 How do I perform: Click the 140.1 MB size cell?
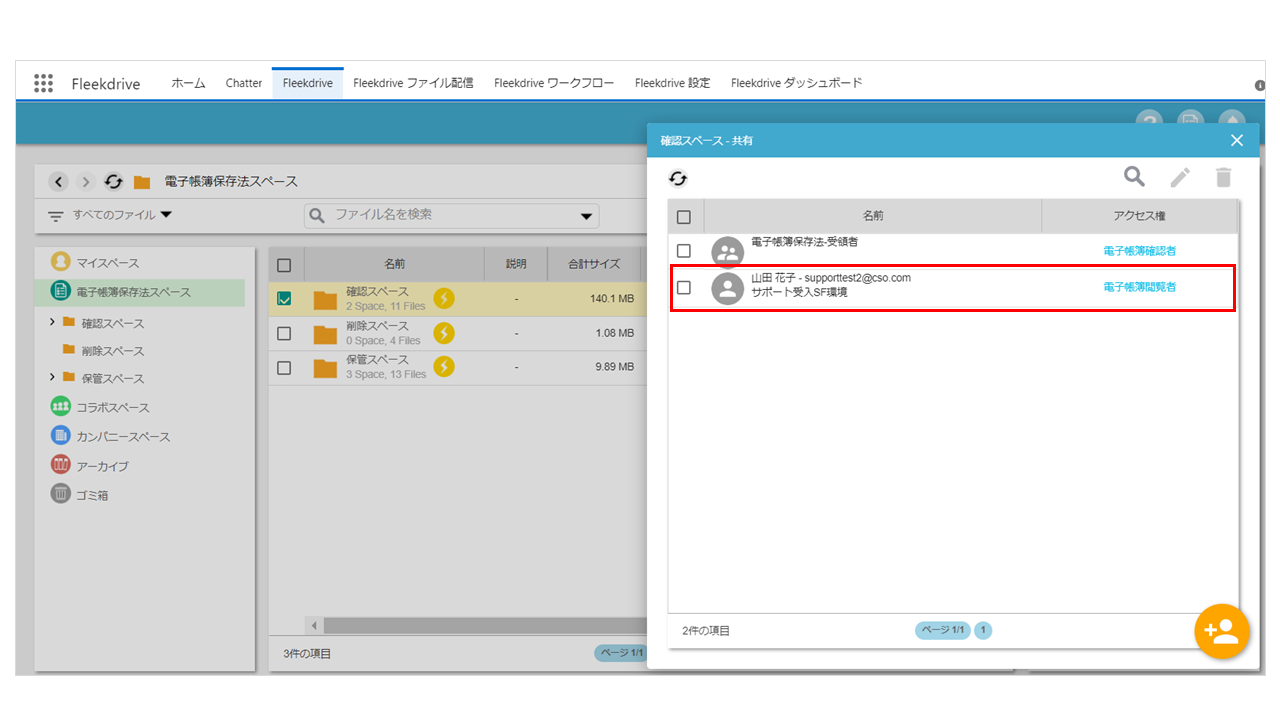[x=612, y=298]
